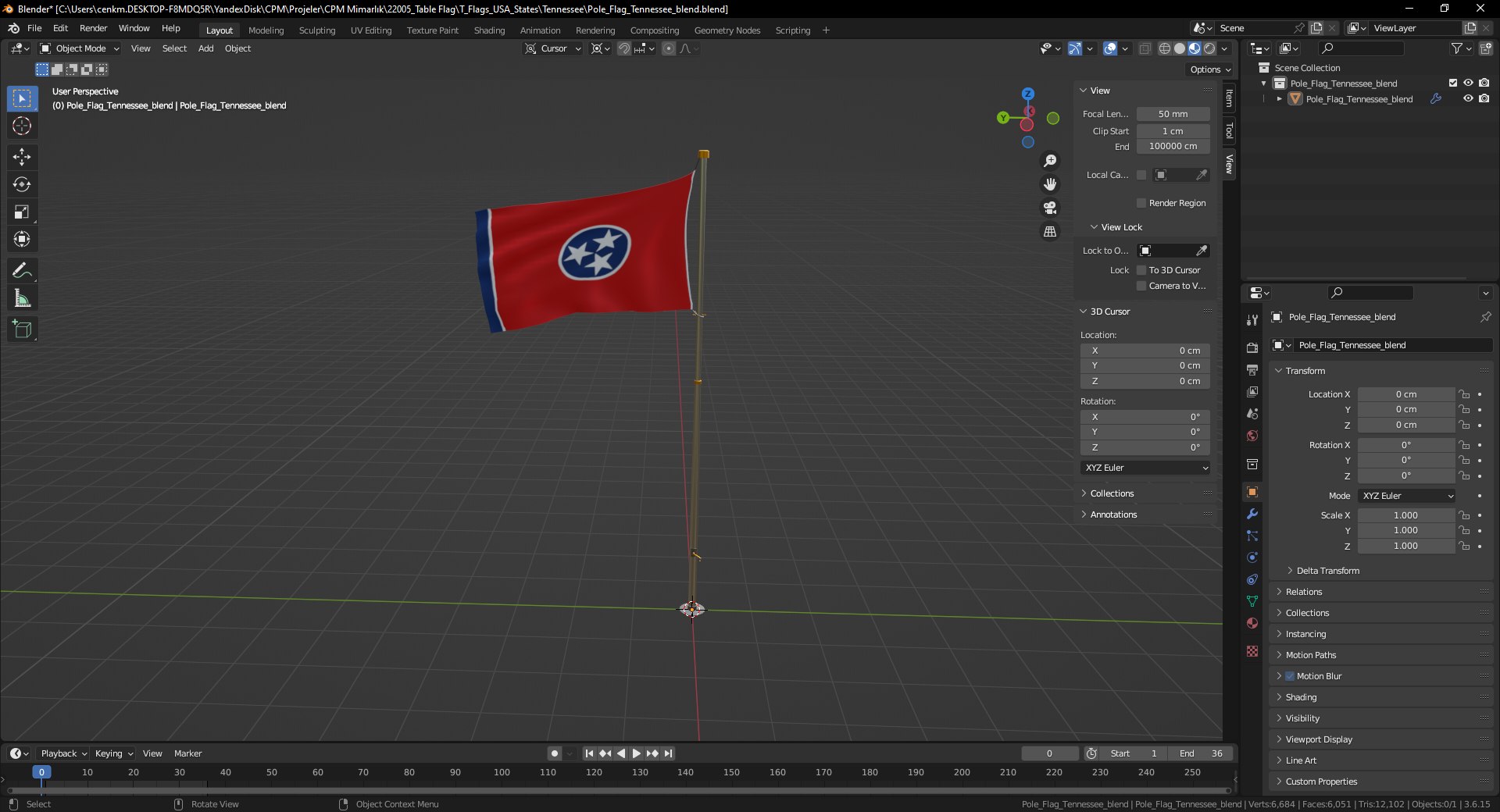Open the Tool sidebar tab
Image resolution: width=1500 pixels, height=812 pixels.
coord(1229,130)
